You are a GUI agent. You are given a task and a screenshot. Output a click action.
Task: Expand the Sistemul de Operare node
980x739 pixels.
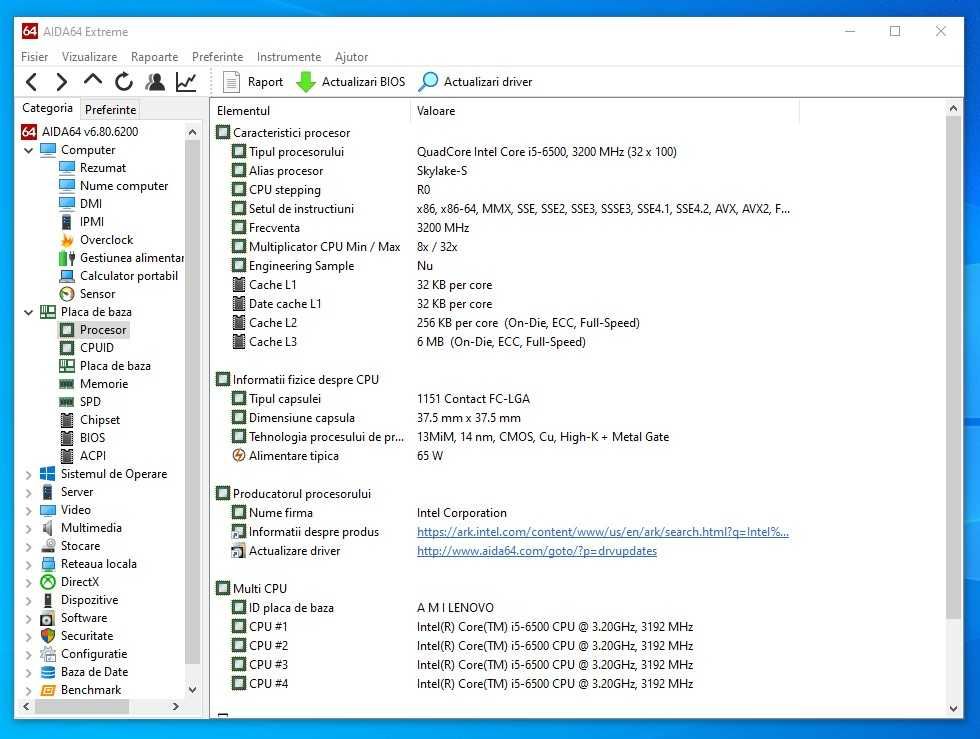pos(28,475)
